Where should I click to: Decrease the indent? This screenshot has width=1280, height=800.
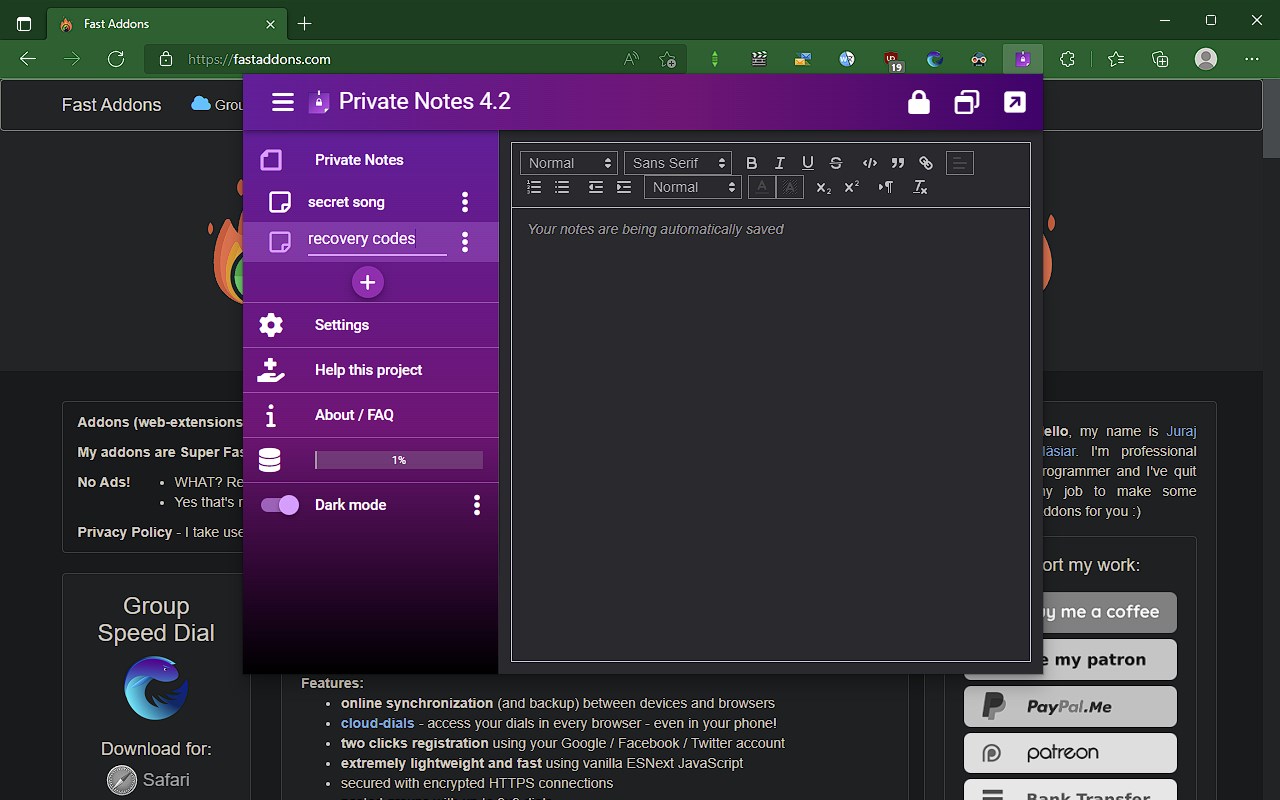(x=596, y=187)
